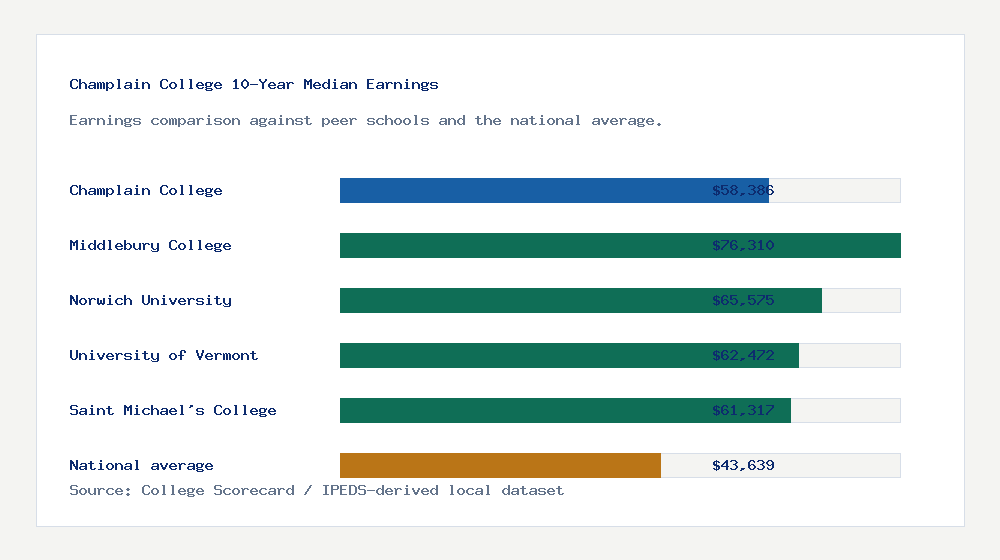Click the green University of Vermont bar
Viewport: 1000px width, 560px height.
570,355
